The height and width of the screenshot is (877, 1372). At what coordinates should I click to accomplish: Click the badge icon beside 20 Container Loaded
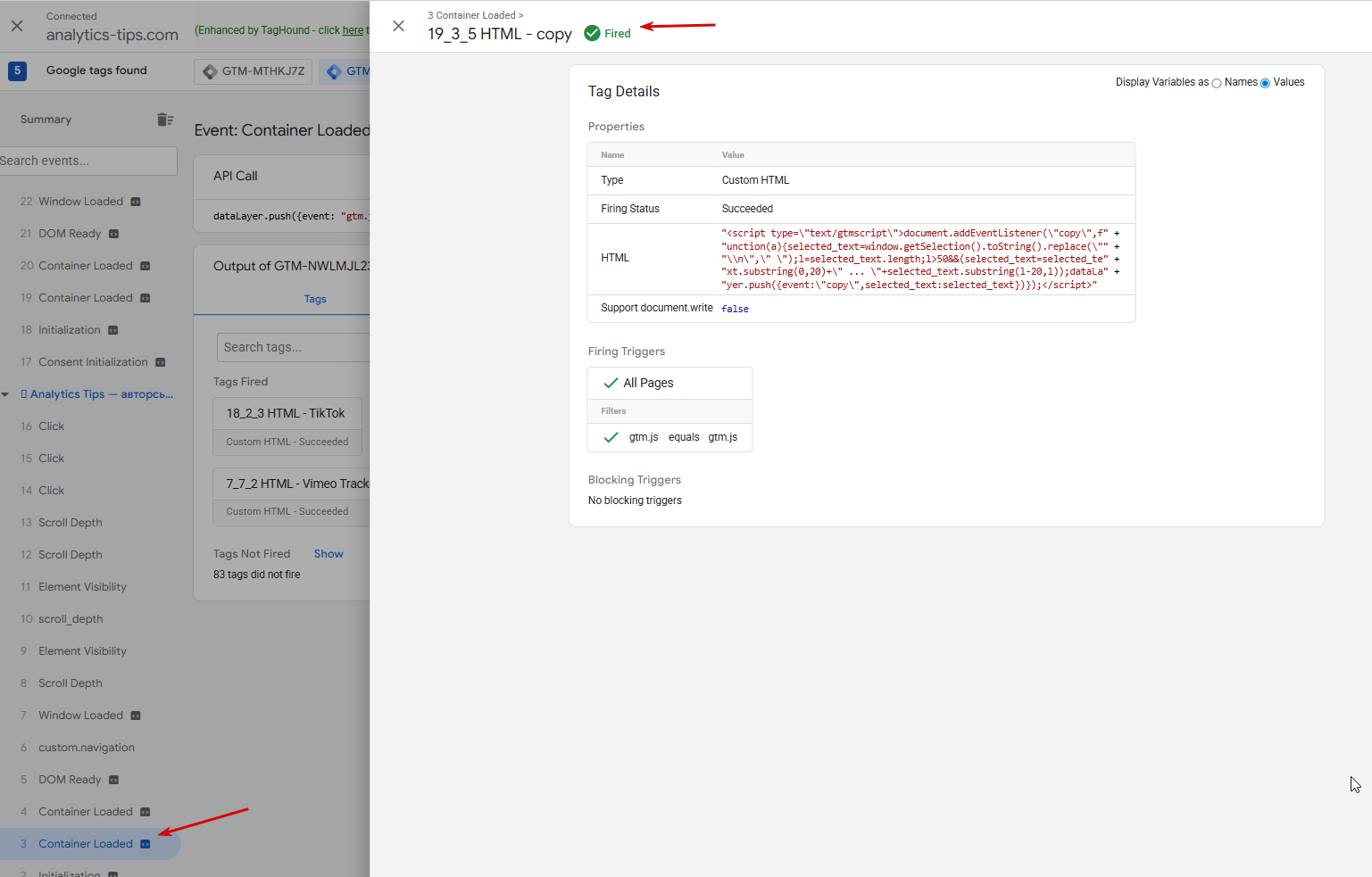coord(145,266)
